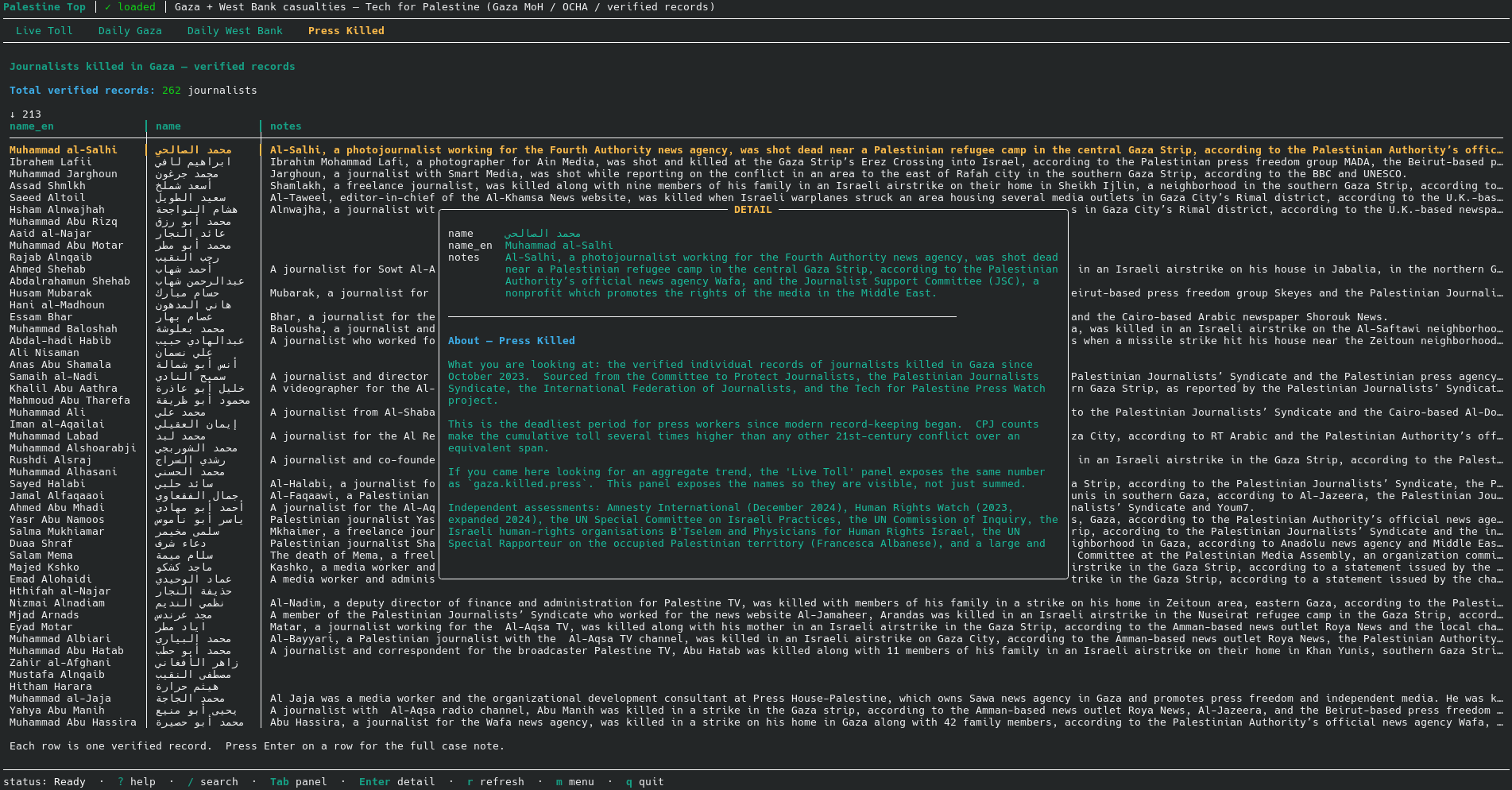The width and height of the screenshot is (1512, 790).
Task: Click the down arrow scroll indicator 213
Action: click(25, 114)
